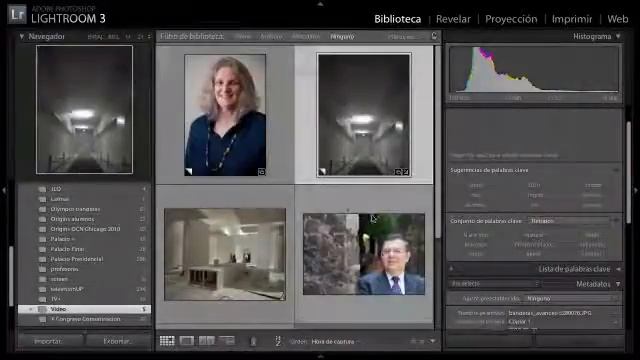Screen dimensions: 640x360
Task: Click the left panel vertical scrollbar
Action: (x=11, y=276)
